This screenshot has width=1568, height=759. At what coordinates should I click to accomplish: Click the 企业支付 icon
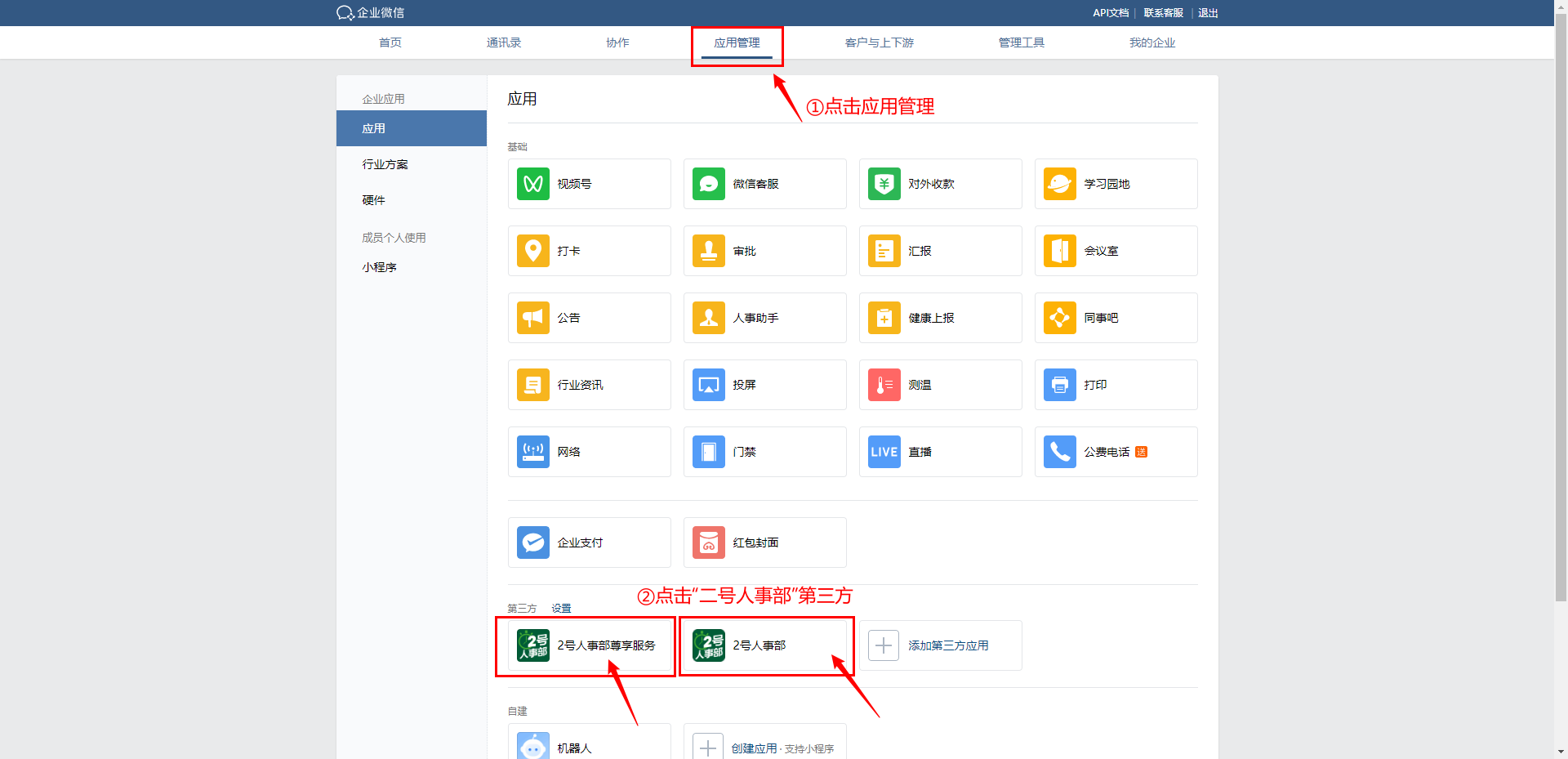pyautogui.click(x=533, y=542)
